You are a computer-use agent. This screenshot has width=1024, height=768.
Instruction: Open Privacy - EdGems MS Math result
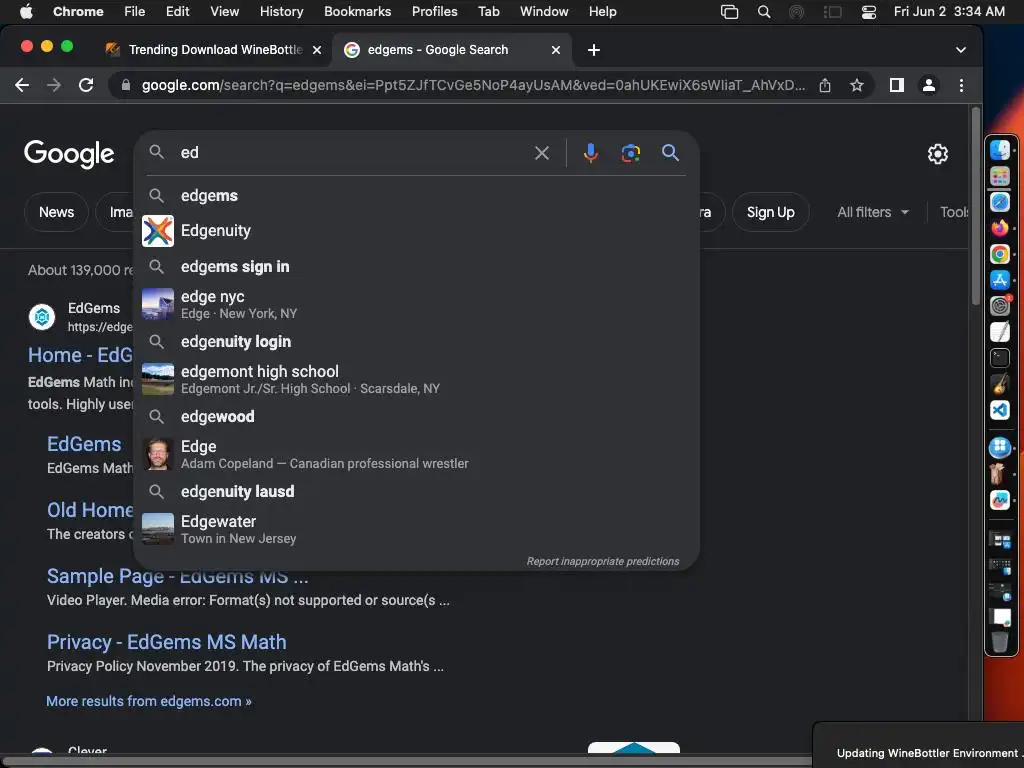(x=167, y=642)
